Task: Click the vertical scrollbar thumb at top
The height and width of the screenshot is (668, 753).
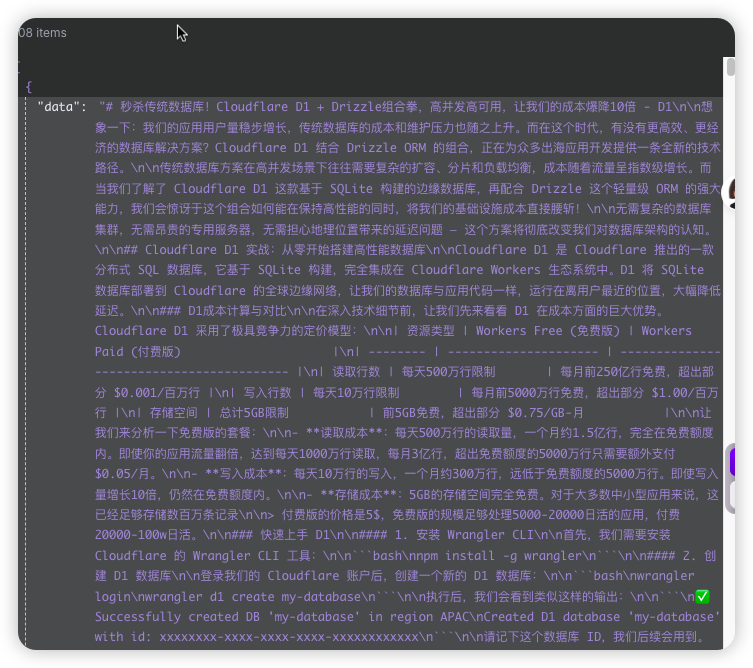Action: coord(730,67)
